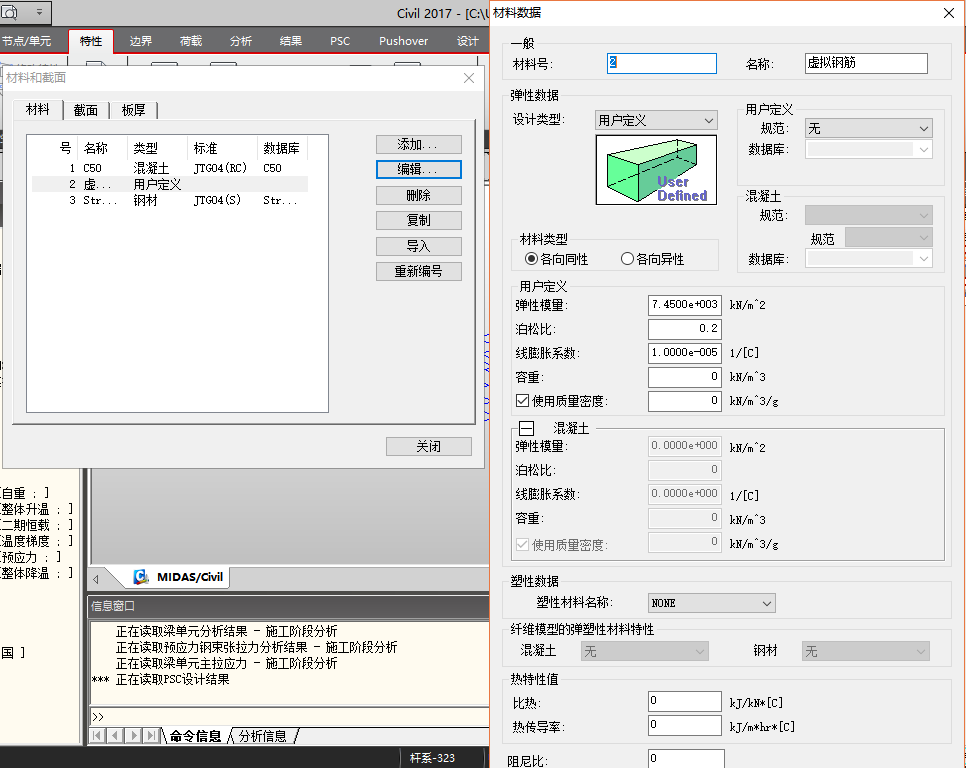Screen dimensions: 966x768
Task: Click the 重新编号 button
Action: (x=418, y=271)
